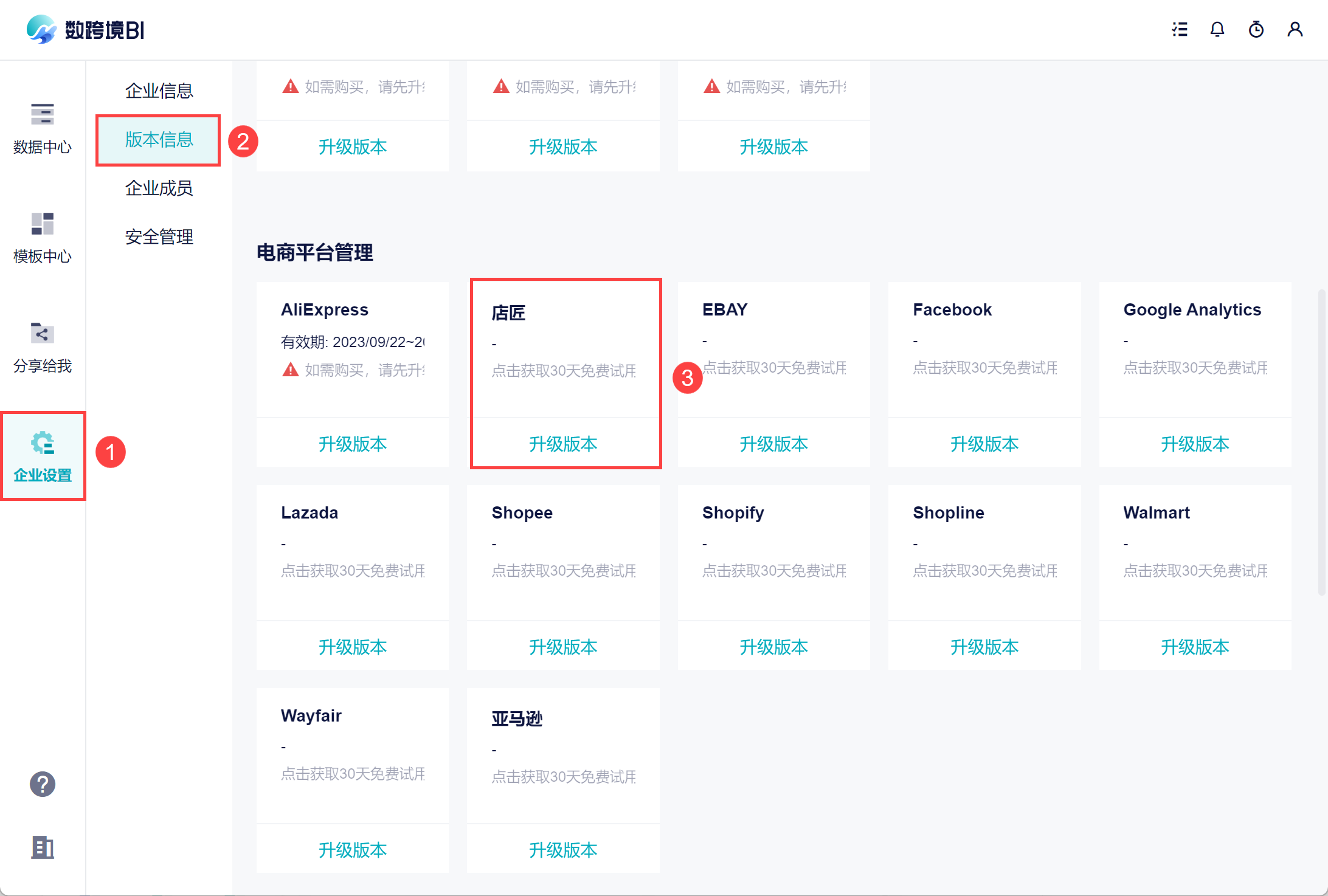
Task: Click 30-day free trial on 亚马逊 card
Action: [563, 777]
